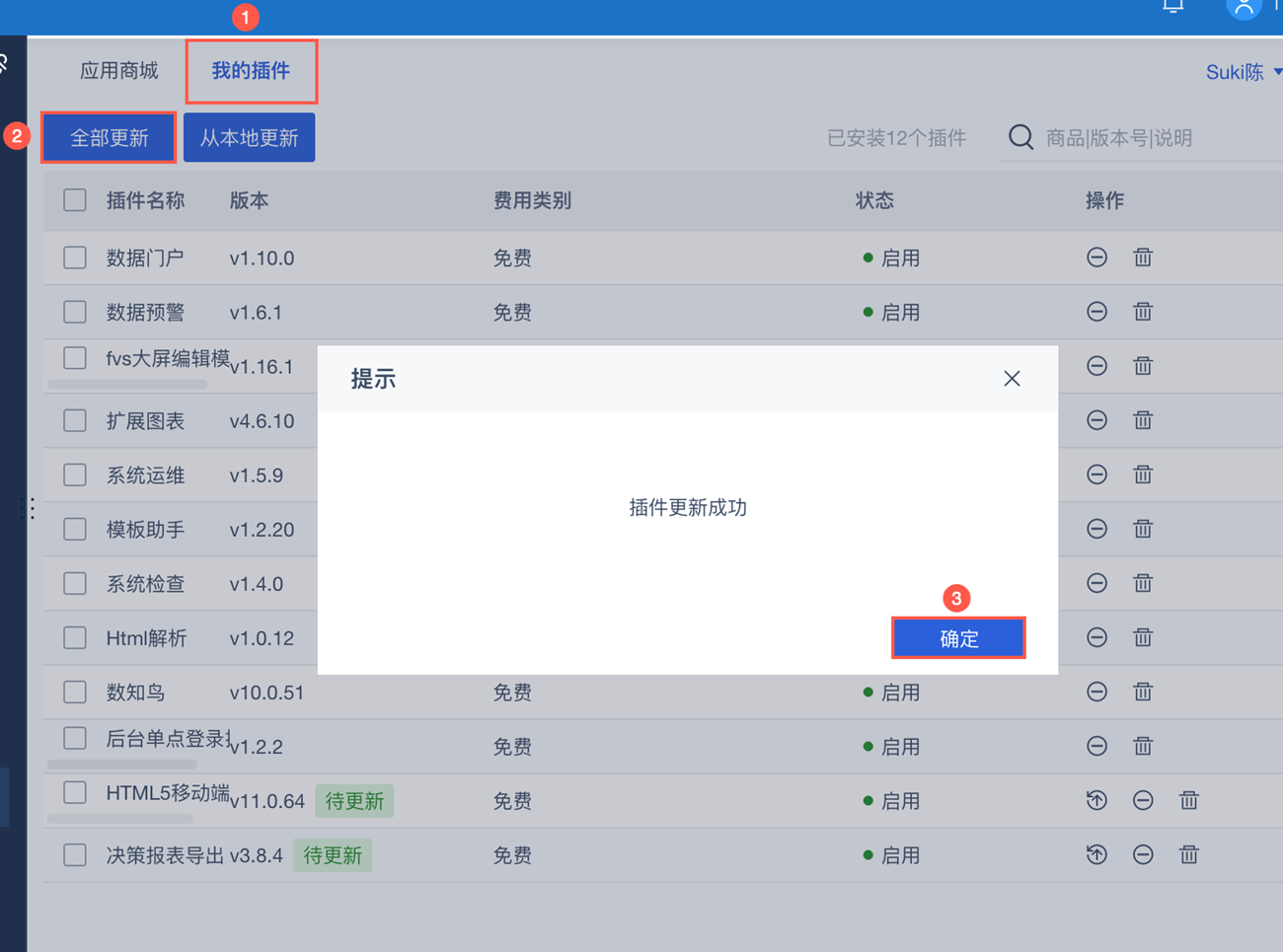
Task: Click the scrollbar under 后台单点登录 name
Action: click(x=122, y=764)
